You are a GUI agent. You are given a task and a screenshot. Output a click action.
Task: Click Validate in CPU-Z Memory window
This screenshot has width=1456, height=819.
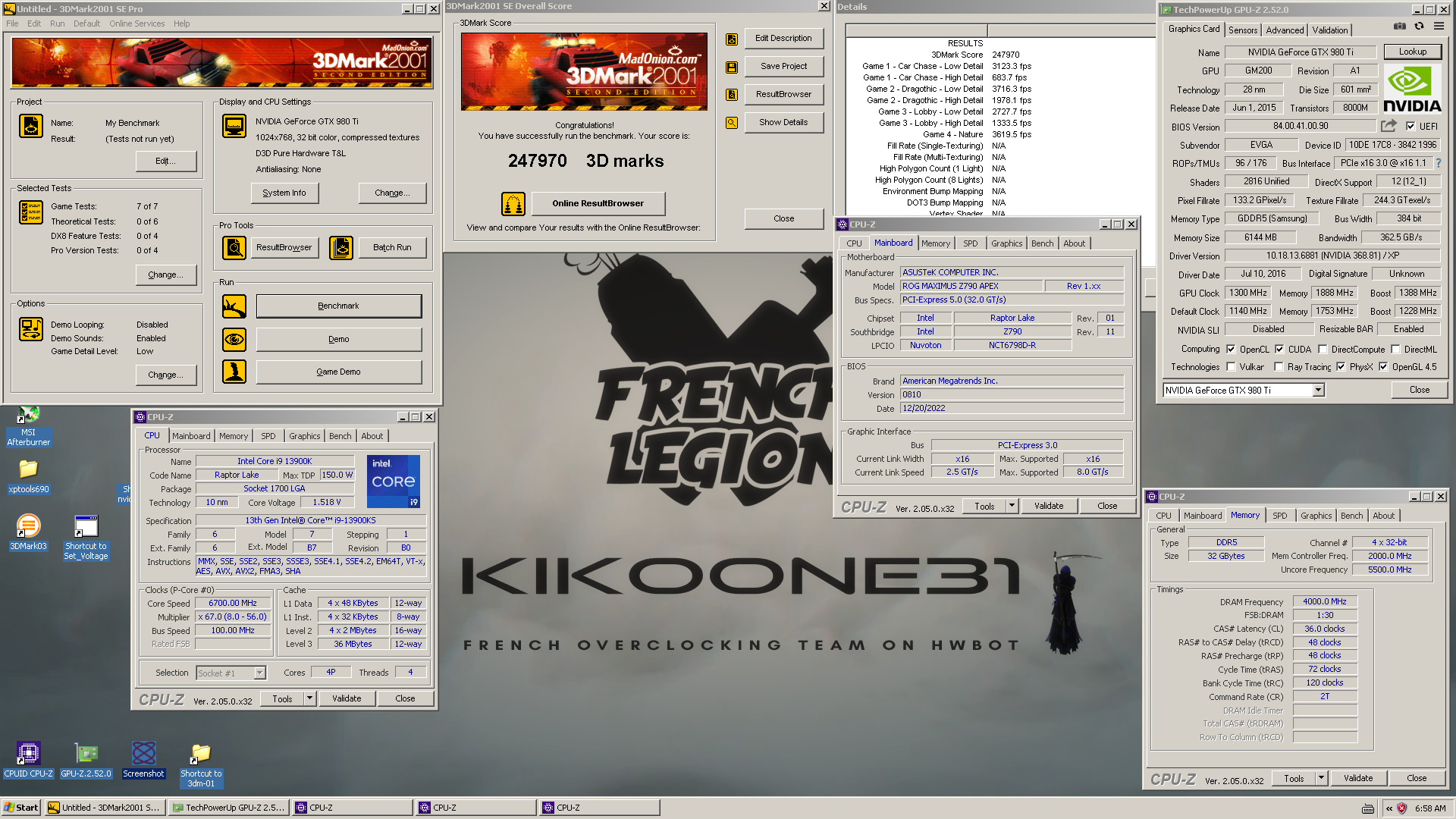click(x=1357, y=778)
